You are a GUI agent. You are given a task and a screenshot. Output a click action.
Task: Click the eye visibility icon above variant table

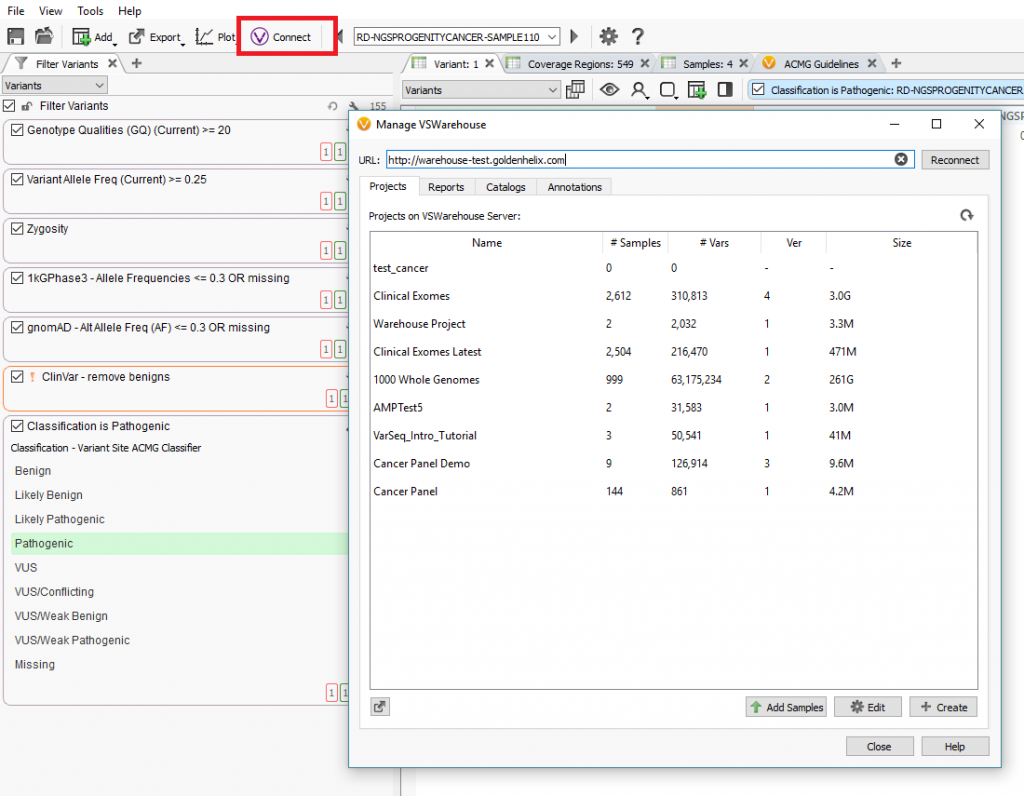[610, 89]
